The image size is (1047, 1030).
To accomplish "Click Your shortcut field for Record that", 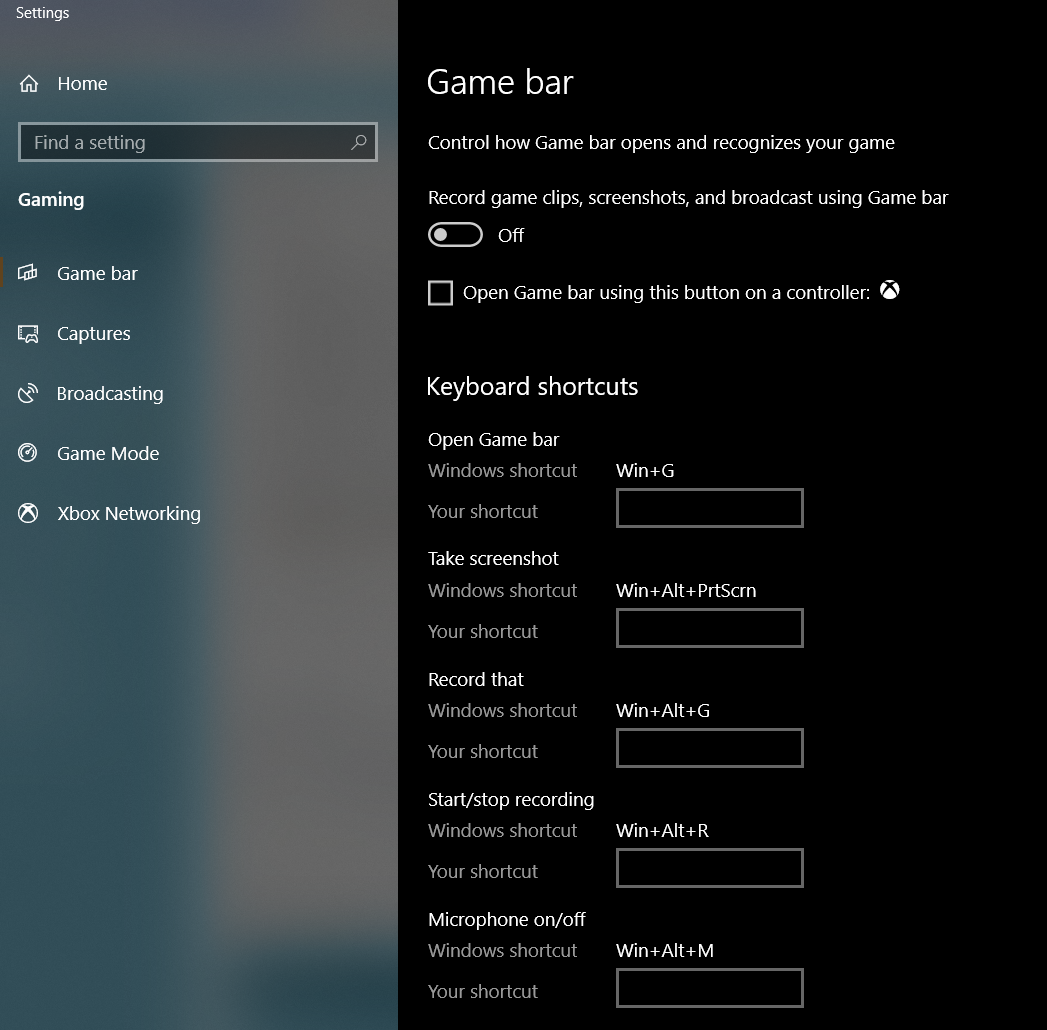I will pos(709,748).
